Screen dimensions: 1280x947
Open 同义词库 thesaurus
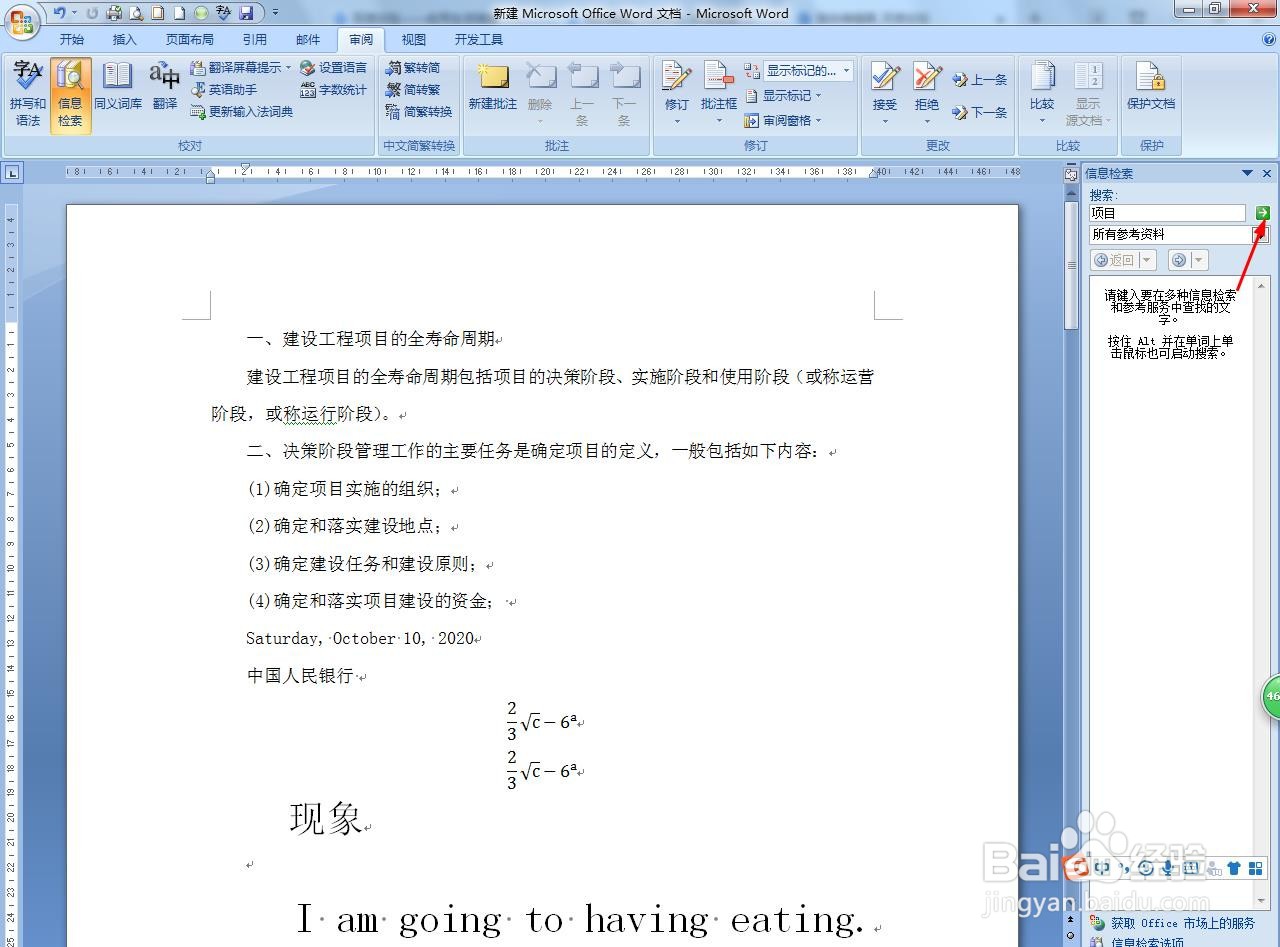pos(118,87)
